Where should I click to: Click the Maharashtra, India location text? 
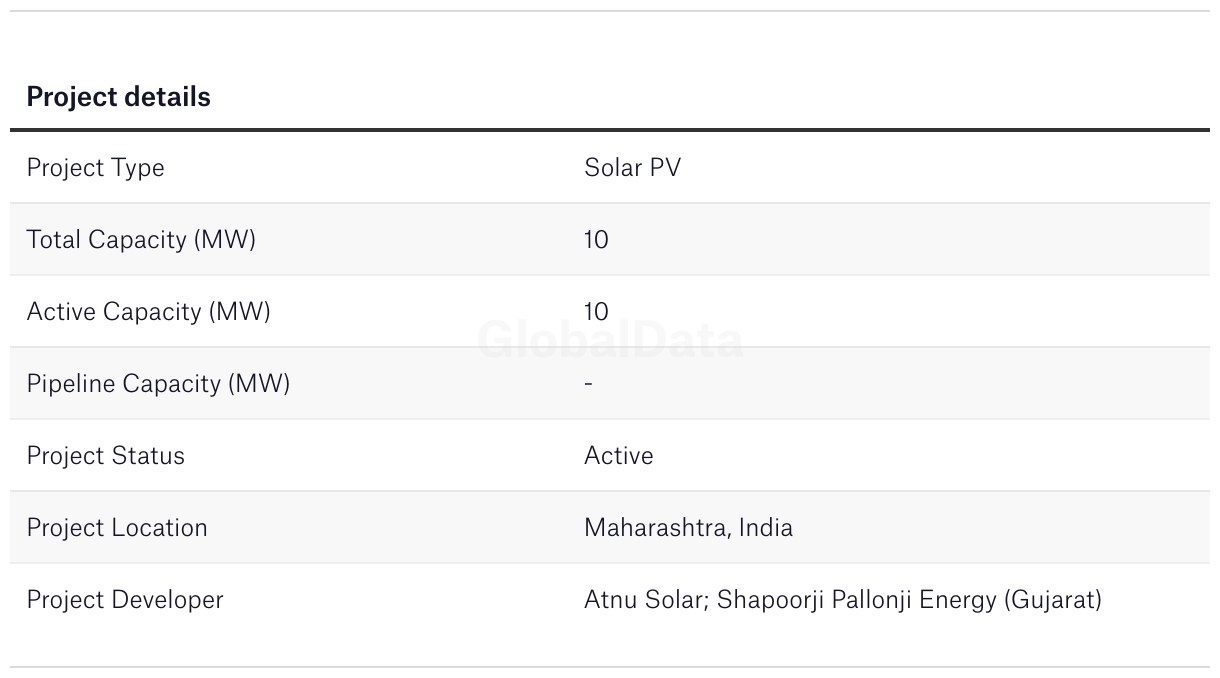pyautogui.click(x=688, y=528)
